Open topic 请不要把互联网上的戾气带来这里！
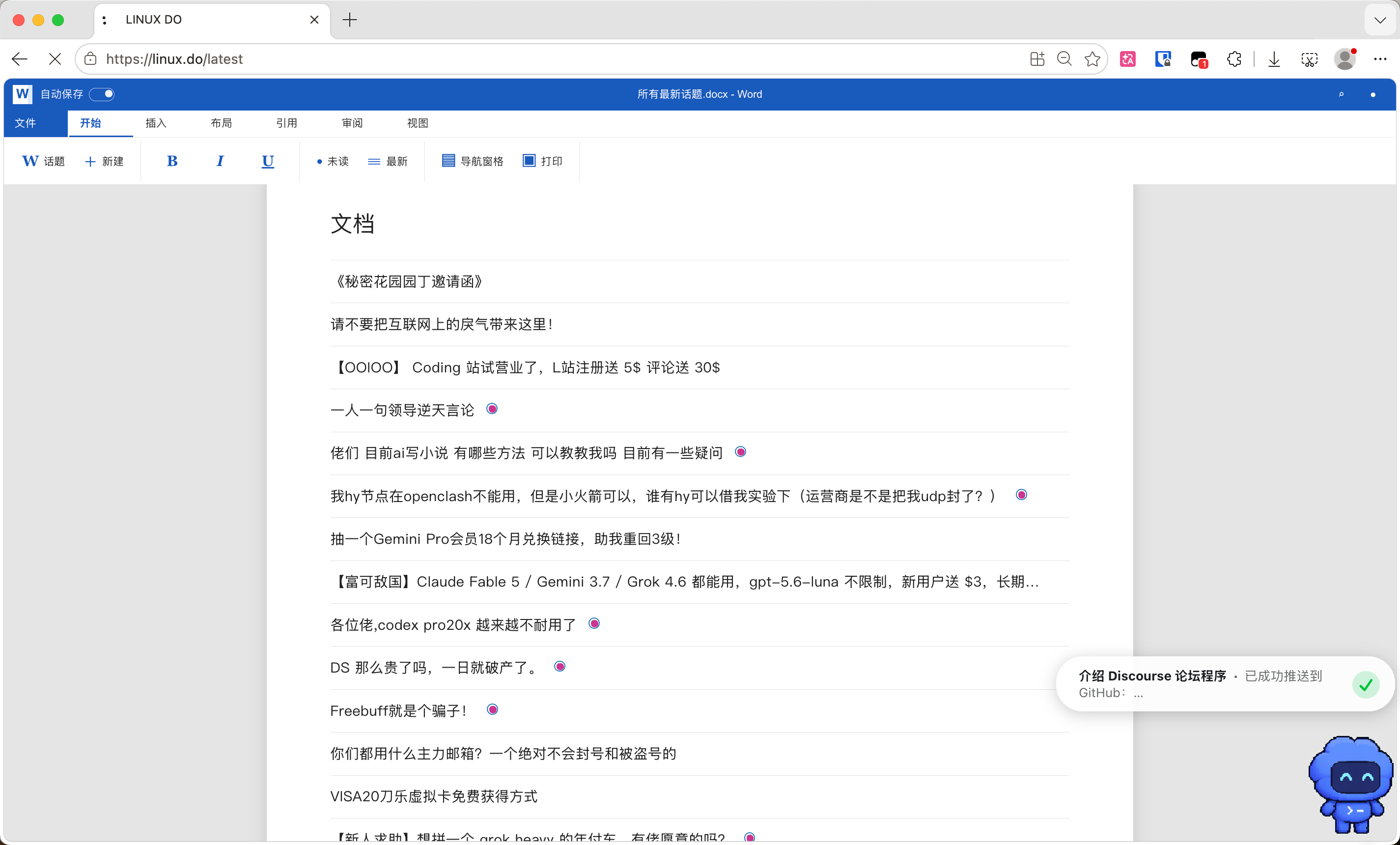Viewport: 1400px width, 845px height. pyautogui.click(x=442, y=324)
